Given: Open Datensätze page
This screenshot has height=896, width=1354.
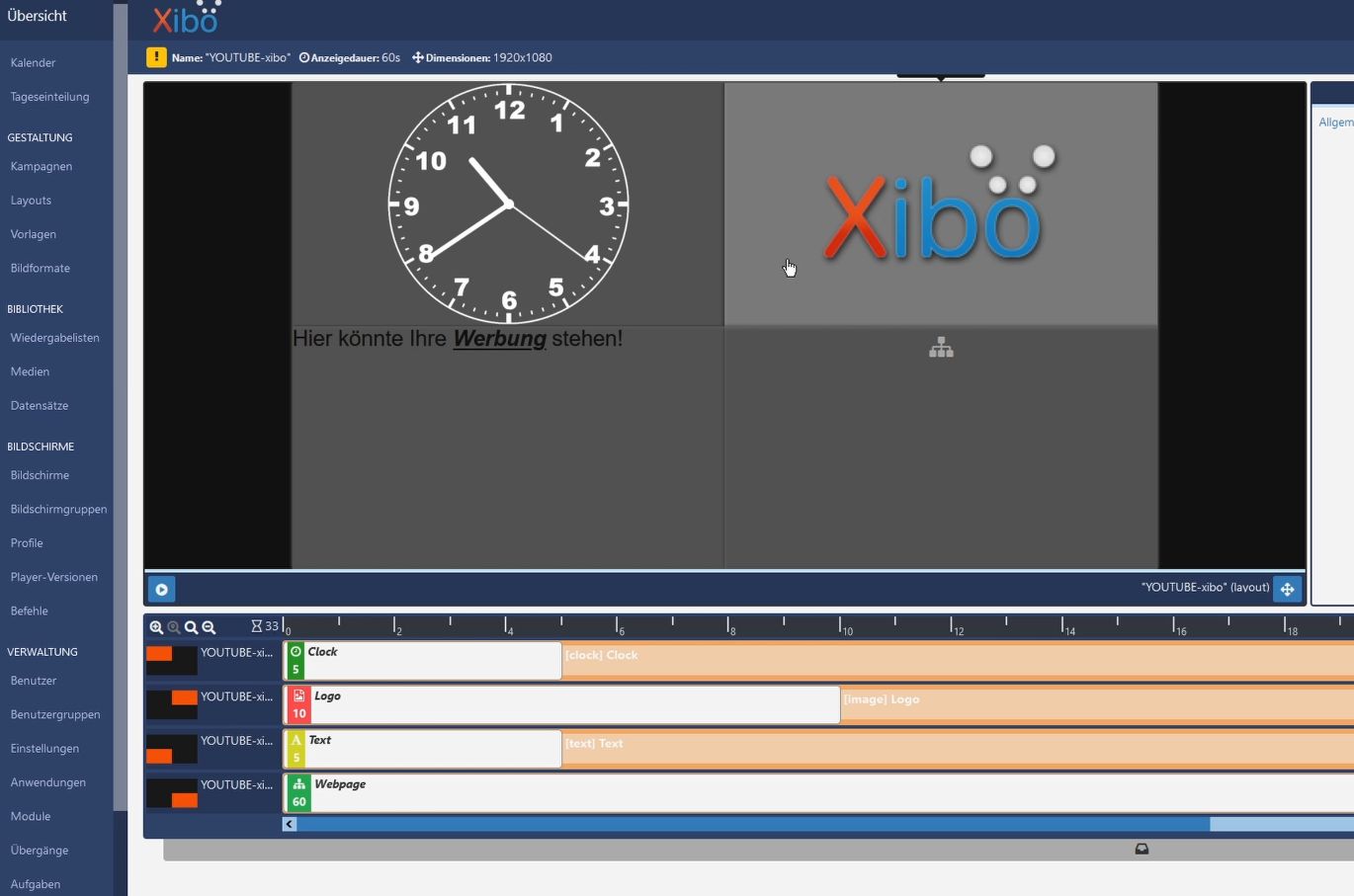Looking at the screenshot, I should (40, 406).
